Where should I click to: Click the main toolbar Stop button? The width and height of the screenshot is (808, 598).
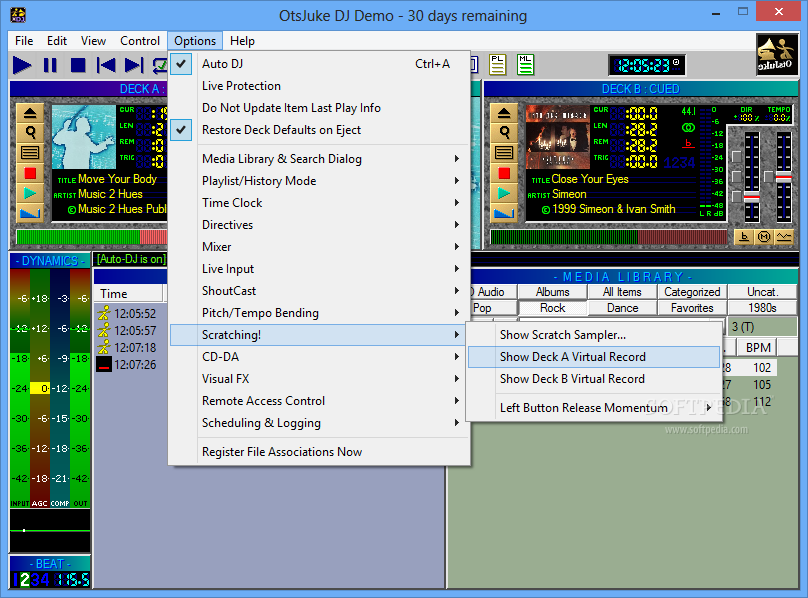point(78,65)
